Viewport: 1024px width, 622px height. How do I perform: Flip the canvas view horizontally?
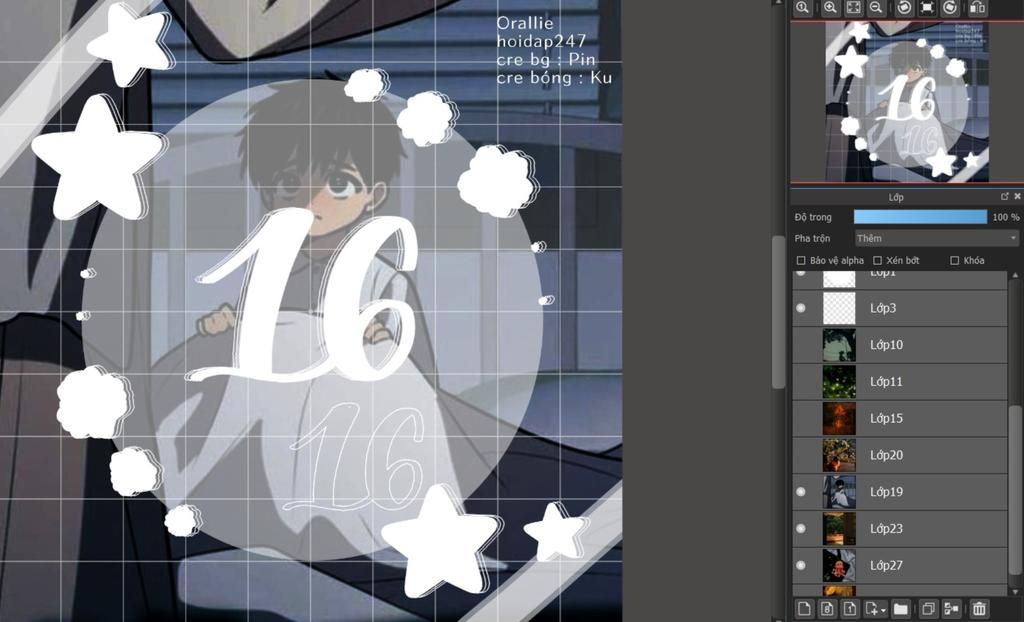click(x=978, y=8)
